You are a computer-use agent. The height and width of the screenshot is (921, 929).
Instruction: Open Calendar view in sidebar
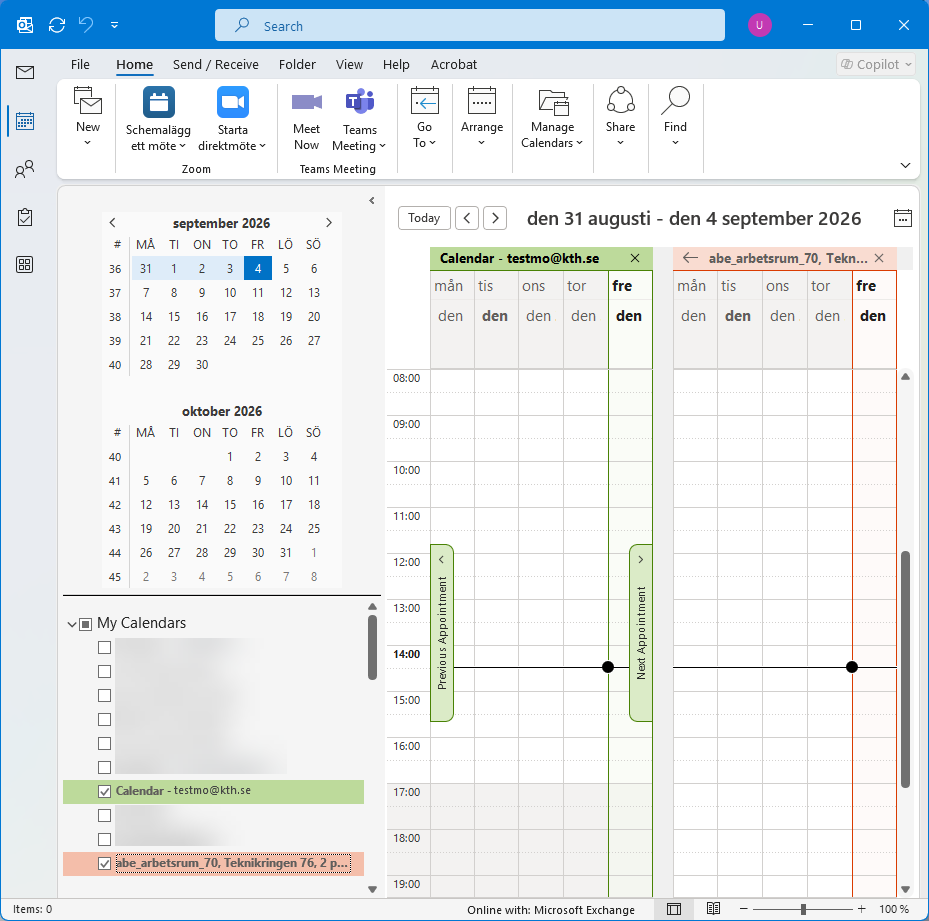25,121
